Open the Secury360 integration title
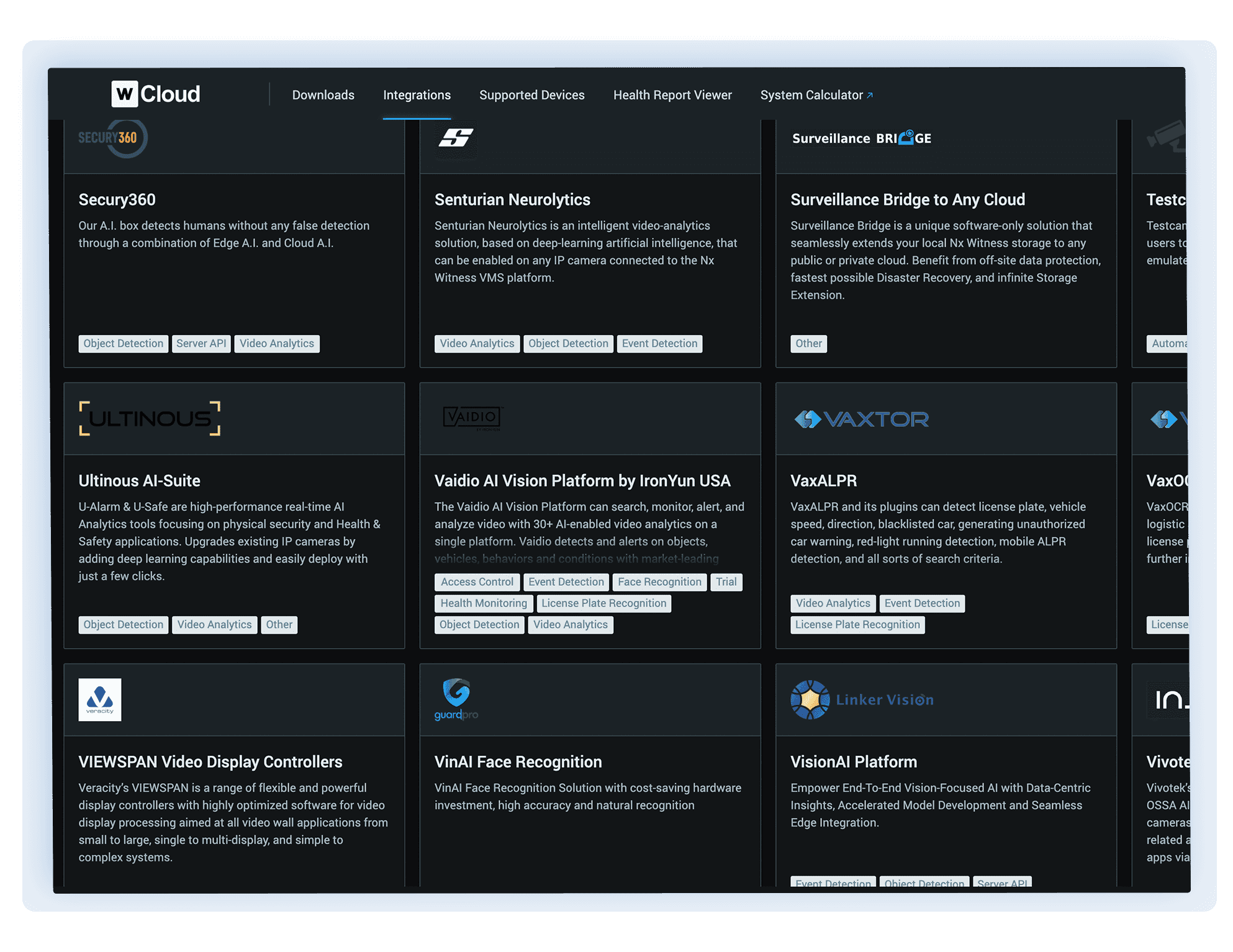The image size is (1233, 952). [117, 200]
